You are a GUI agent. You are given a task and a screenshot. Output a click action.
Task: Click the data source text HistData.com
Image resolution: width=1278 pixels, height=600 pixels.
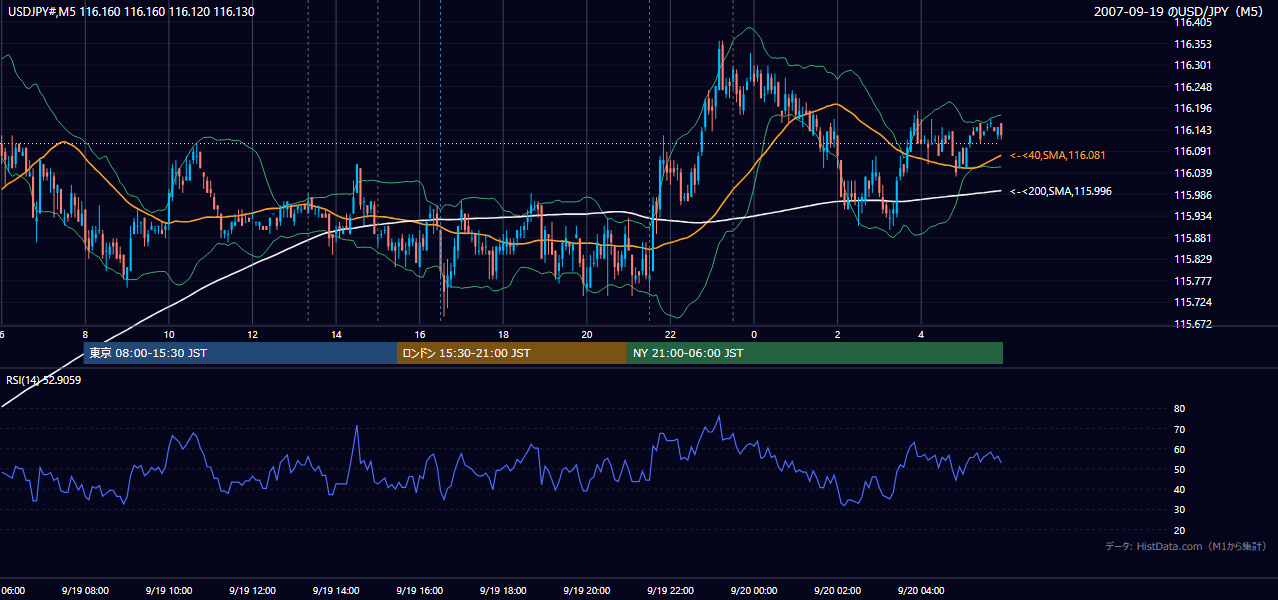point(1170,546)
